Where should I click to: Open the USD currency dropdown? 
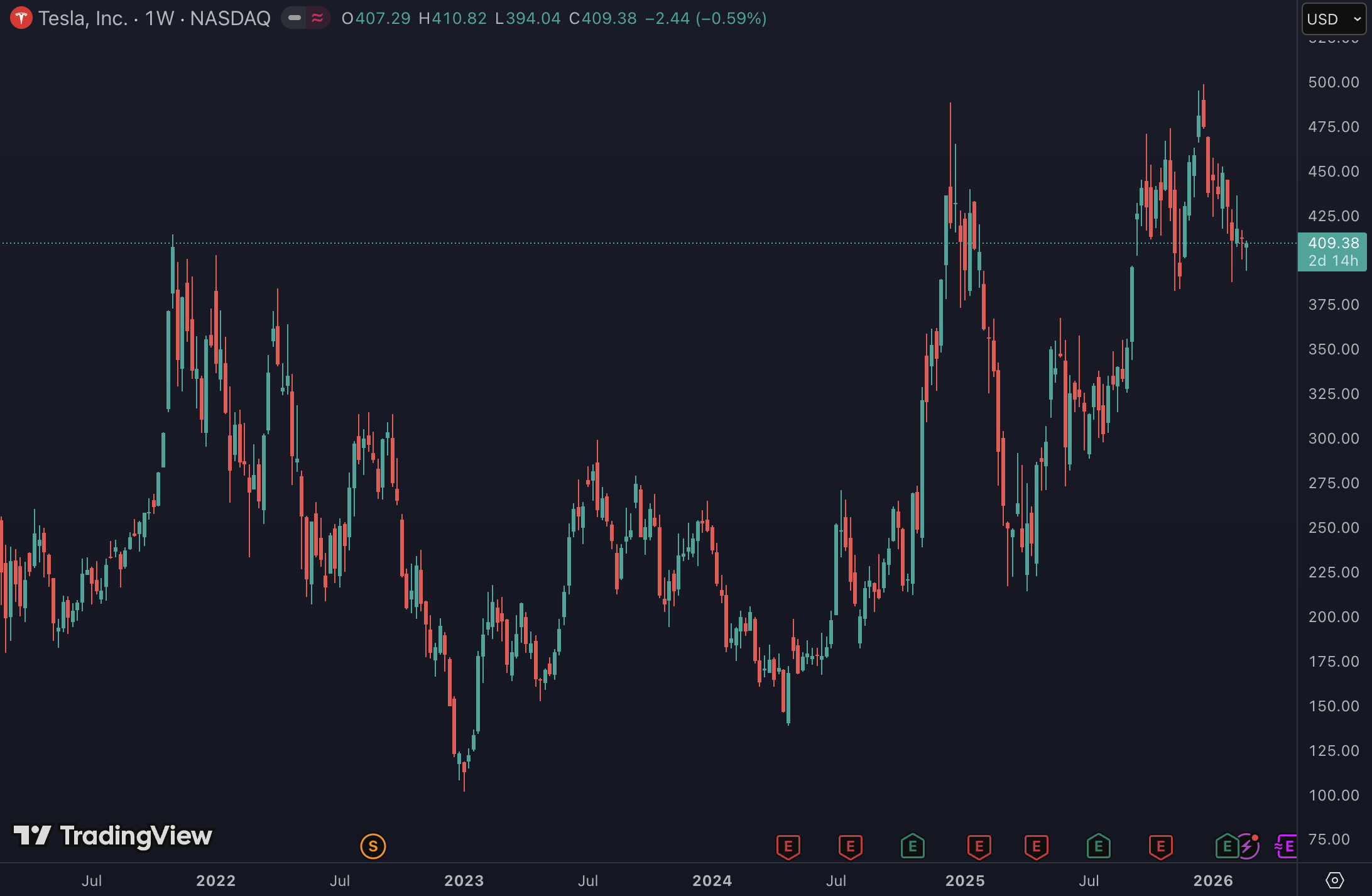pos(1336,19)
